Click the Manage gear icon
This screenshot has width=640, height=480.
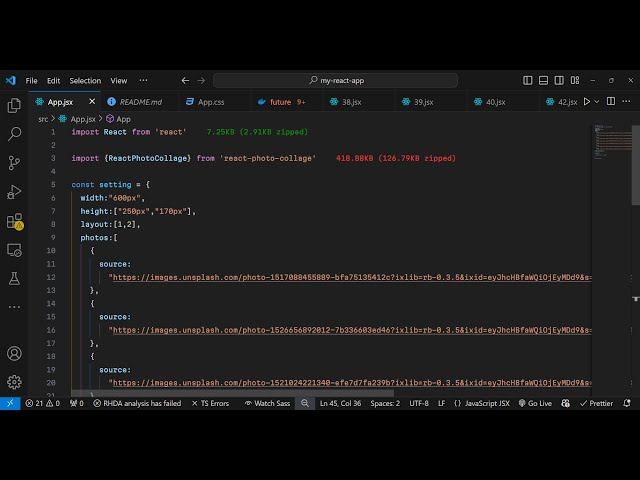click(14, 381)
